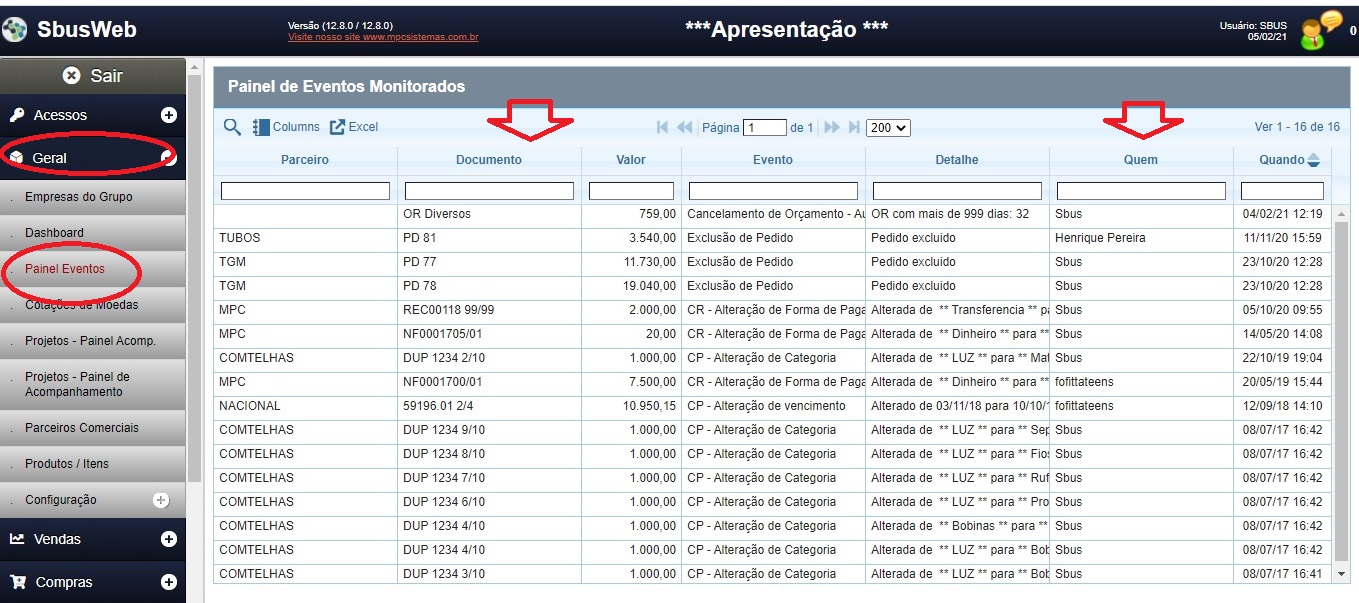1359x603 pixels.
Task: Jump to the last page of results
Action: coord(854,127)
